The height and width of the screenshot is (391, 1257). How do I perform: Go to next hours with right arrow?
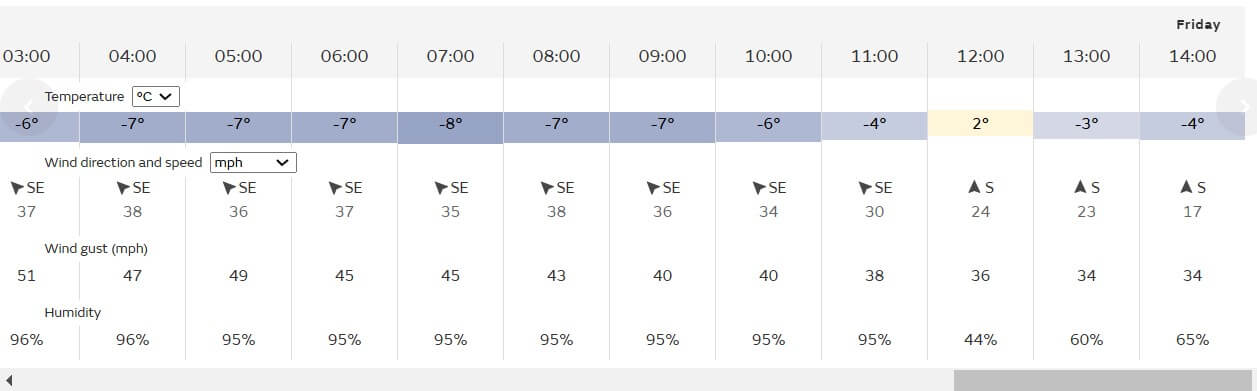[x=1238, y=103]
